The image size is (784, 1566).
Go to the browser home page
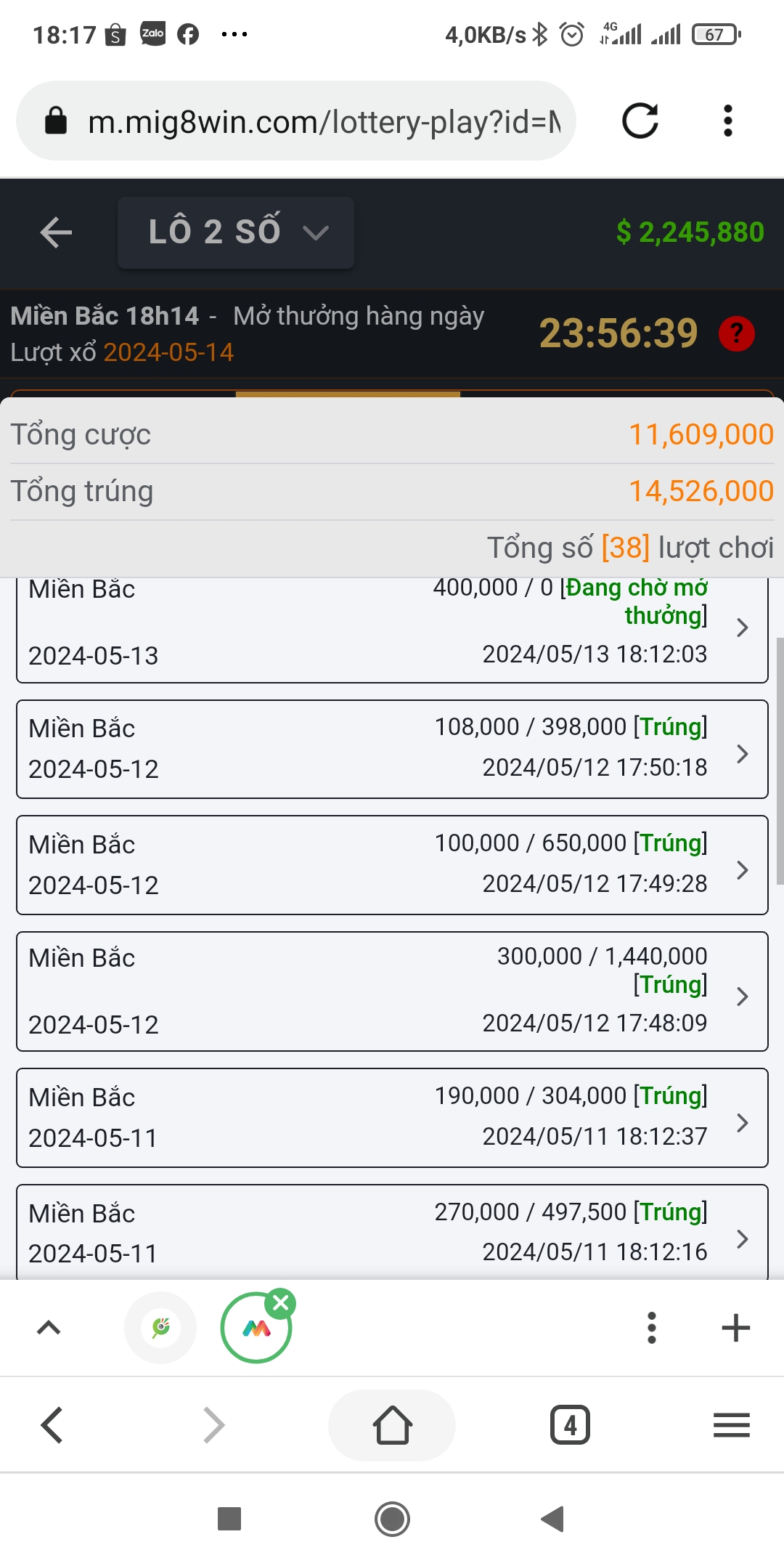(x=392, y=1425)
